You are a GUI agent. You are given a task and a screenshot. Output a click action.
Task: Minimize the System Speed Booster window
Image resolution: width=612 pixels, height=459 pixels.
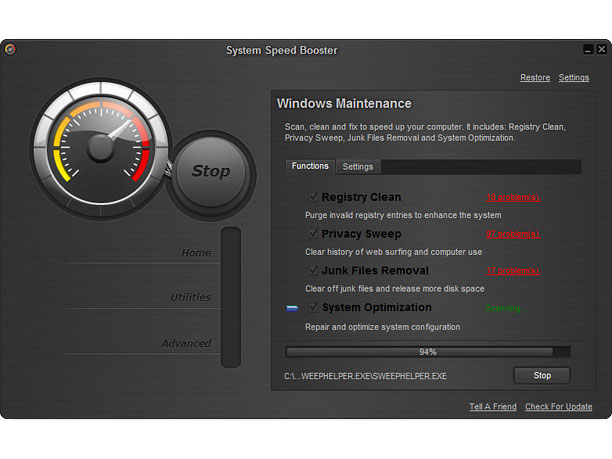pos(588,50)
